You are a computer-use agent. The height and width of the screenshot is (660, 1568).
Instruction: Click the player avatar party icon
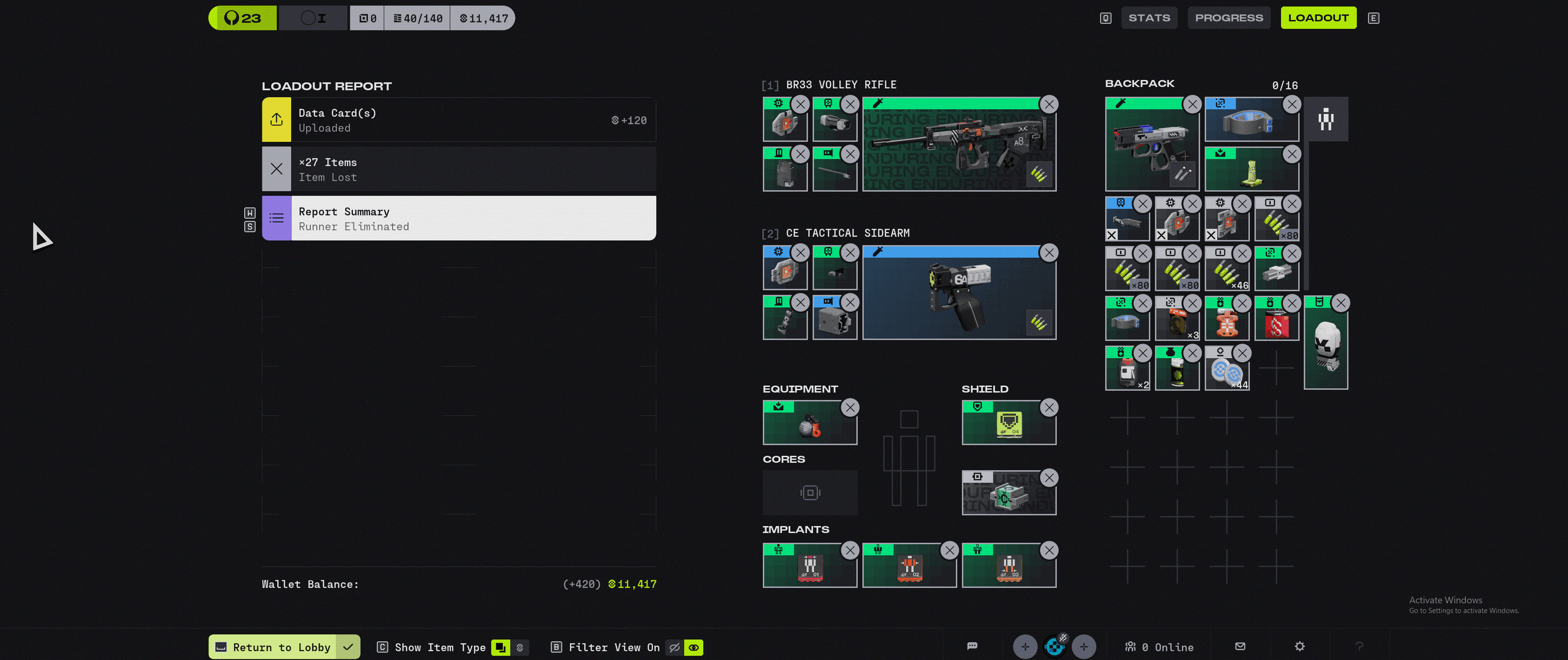1054,646
